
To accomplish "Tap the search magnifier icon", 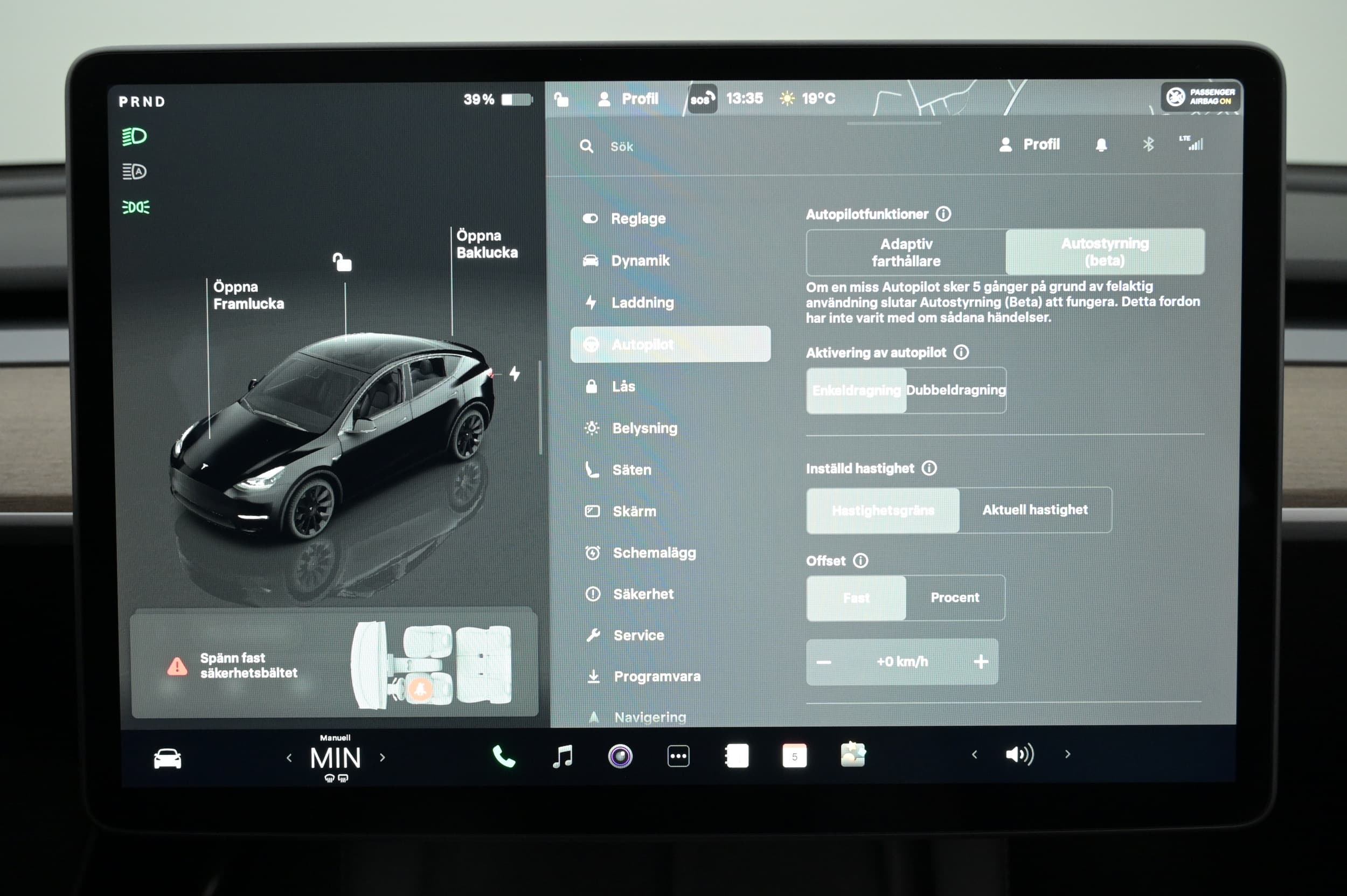I will click(586, 147).
